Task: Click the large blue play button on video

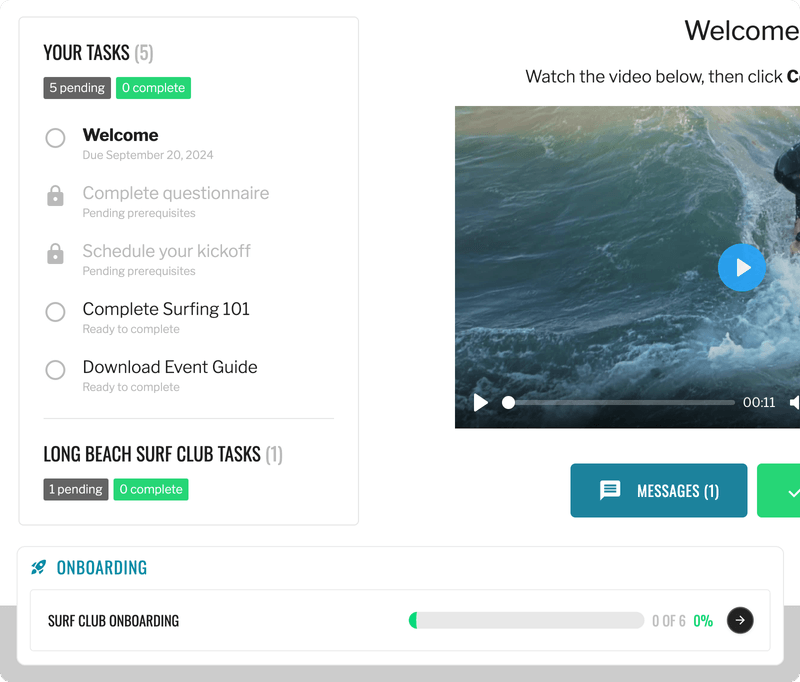Action: (x=741, y=267)
